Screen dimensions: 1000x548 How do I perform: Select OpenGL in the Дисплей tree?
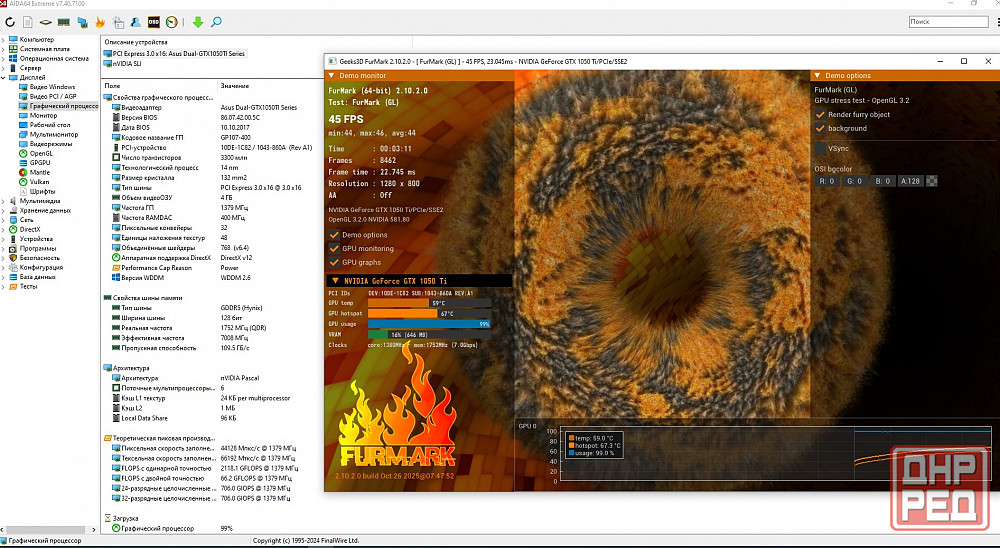(41, 153)
